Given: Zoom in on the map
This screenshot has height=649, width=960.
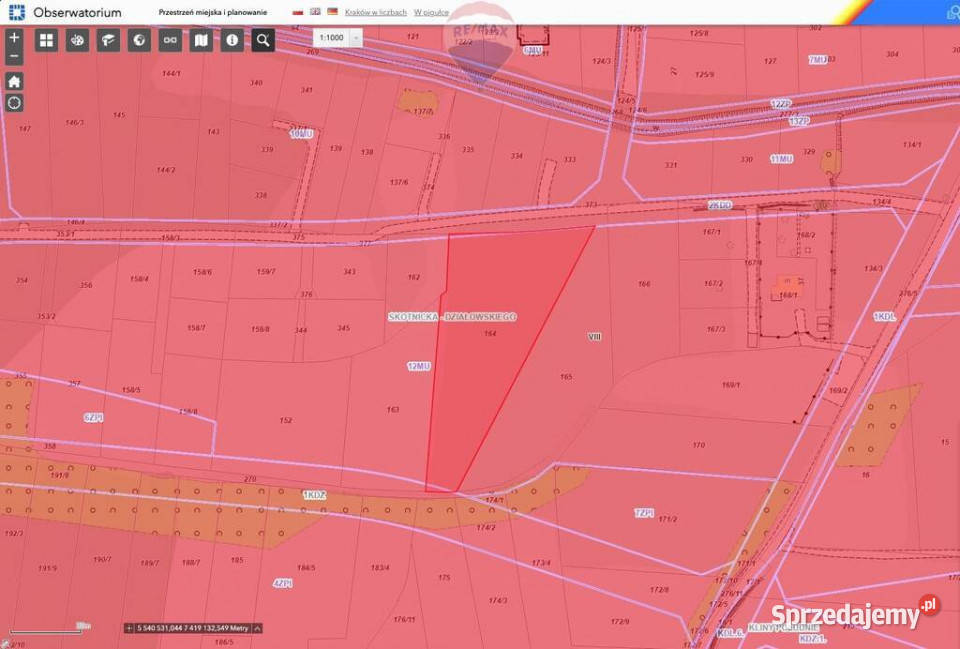Looking at the screenshot, I should (x=14, y=37).
